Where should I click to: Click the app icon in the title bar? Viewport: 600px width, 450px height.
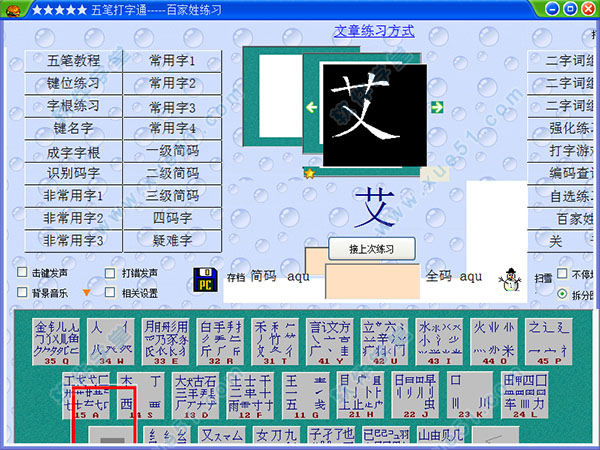[13, 9]
